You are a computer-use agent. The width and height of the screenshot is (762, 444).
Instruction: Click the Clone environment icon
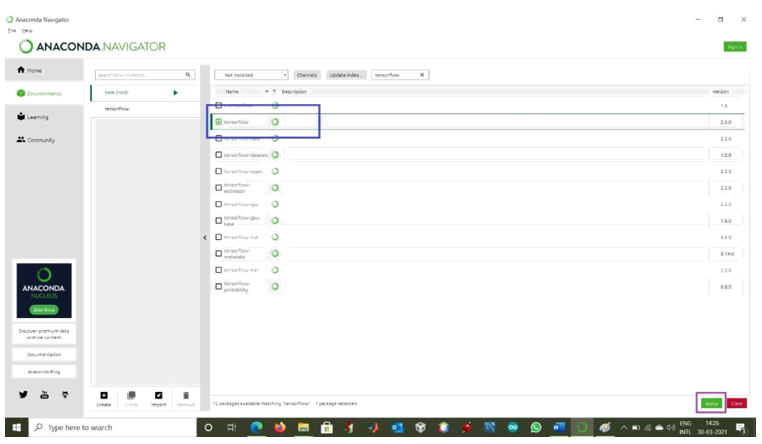(x=131, y=395)
